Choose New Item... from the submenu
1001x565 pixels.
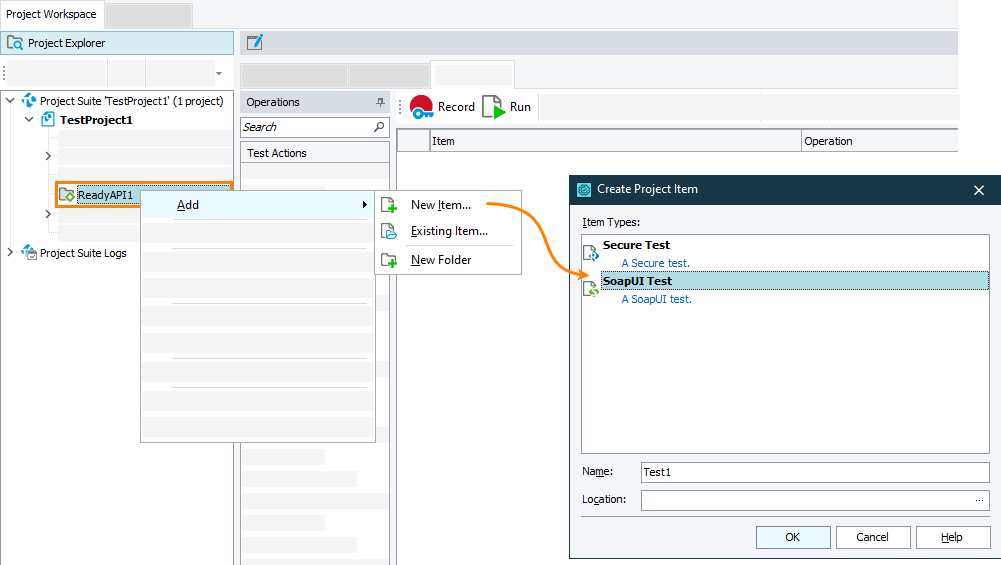440,205
